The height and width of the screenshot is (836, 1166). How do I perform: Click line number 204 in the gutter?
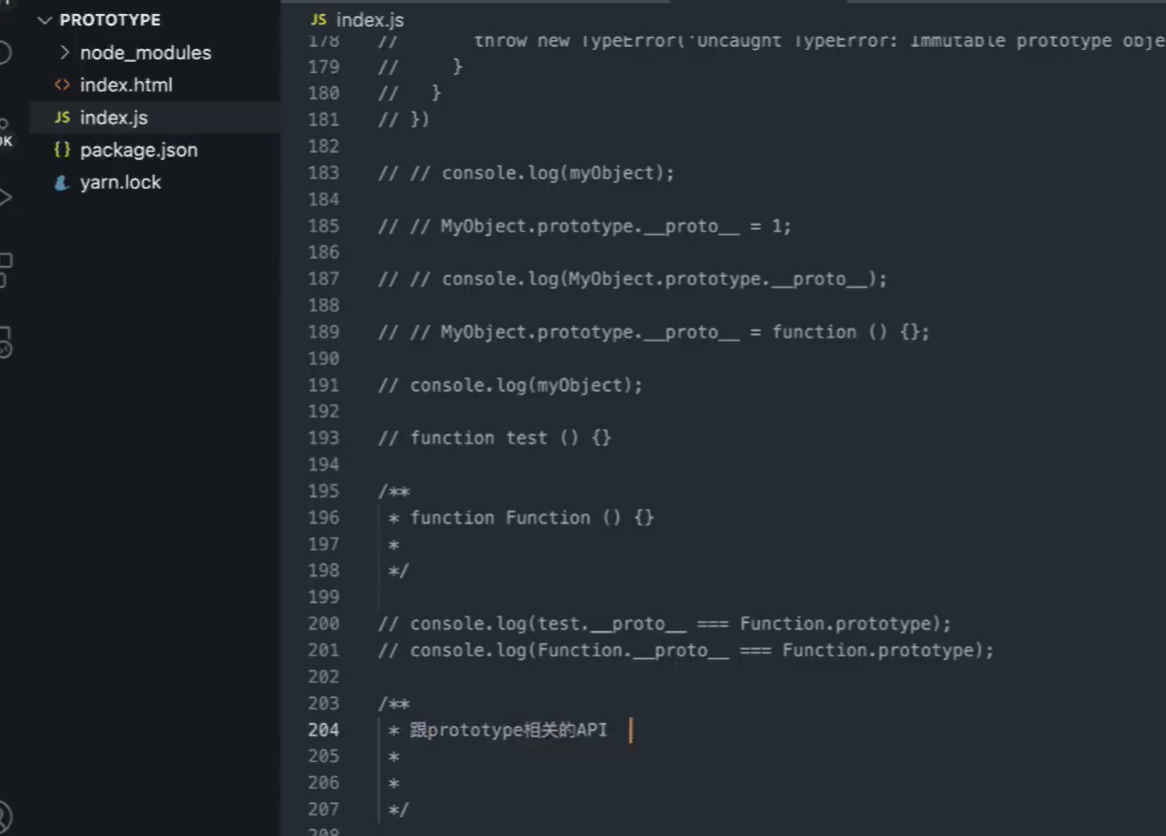pyautogui.click(x=323, y=730)
